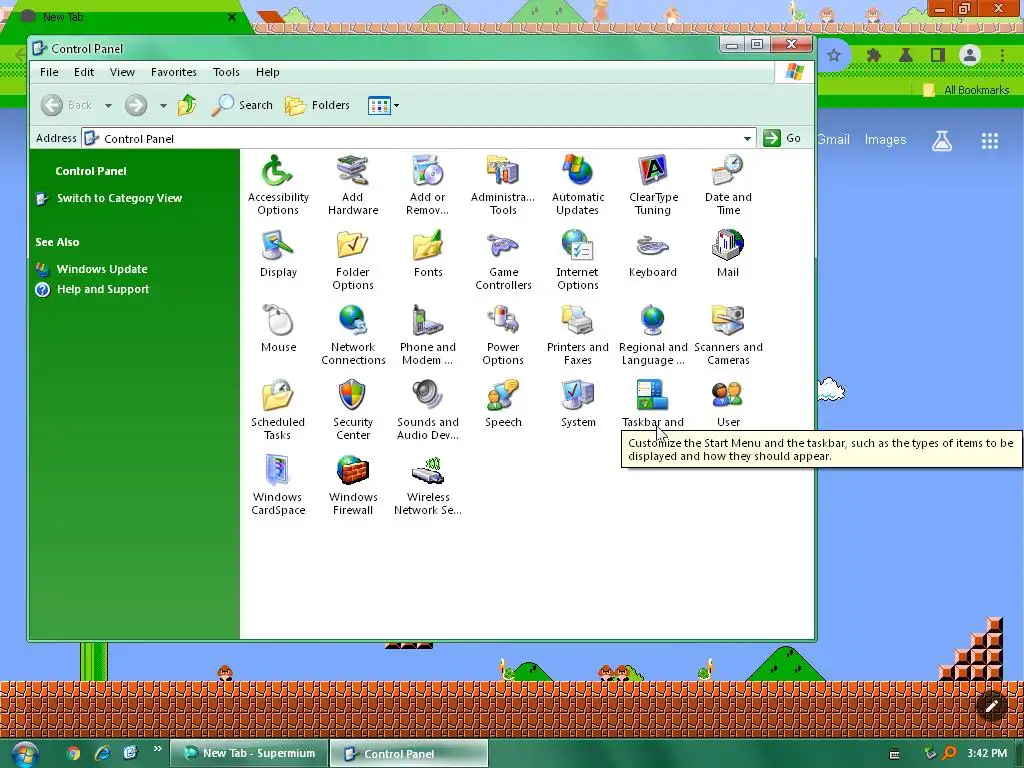Bookmark page with star icon
The width and height of the screenshot is (1024, 768).
pos(833,56)
